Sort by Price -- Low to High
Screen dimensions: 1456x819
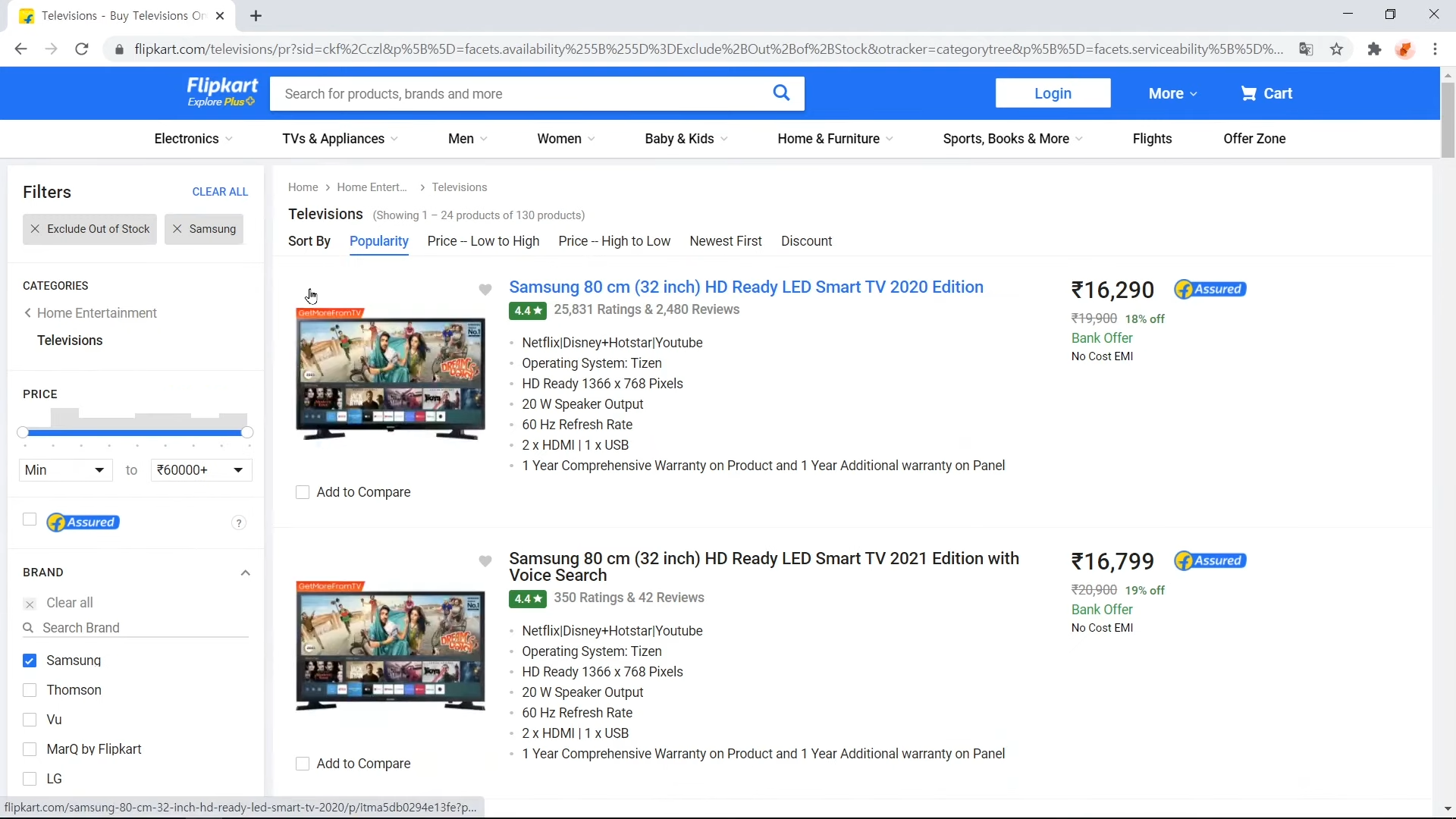tap(483, 241)
